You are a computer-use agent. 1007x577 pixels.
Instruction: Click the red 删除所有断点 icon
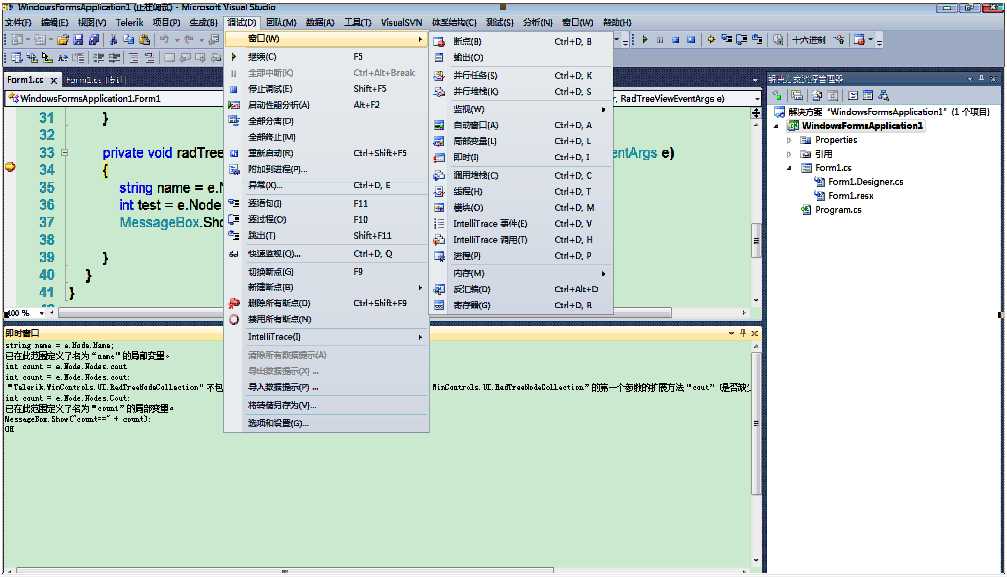[x=234, y=303]
